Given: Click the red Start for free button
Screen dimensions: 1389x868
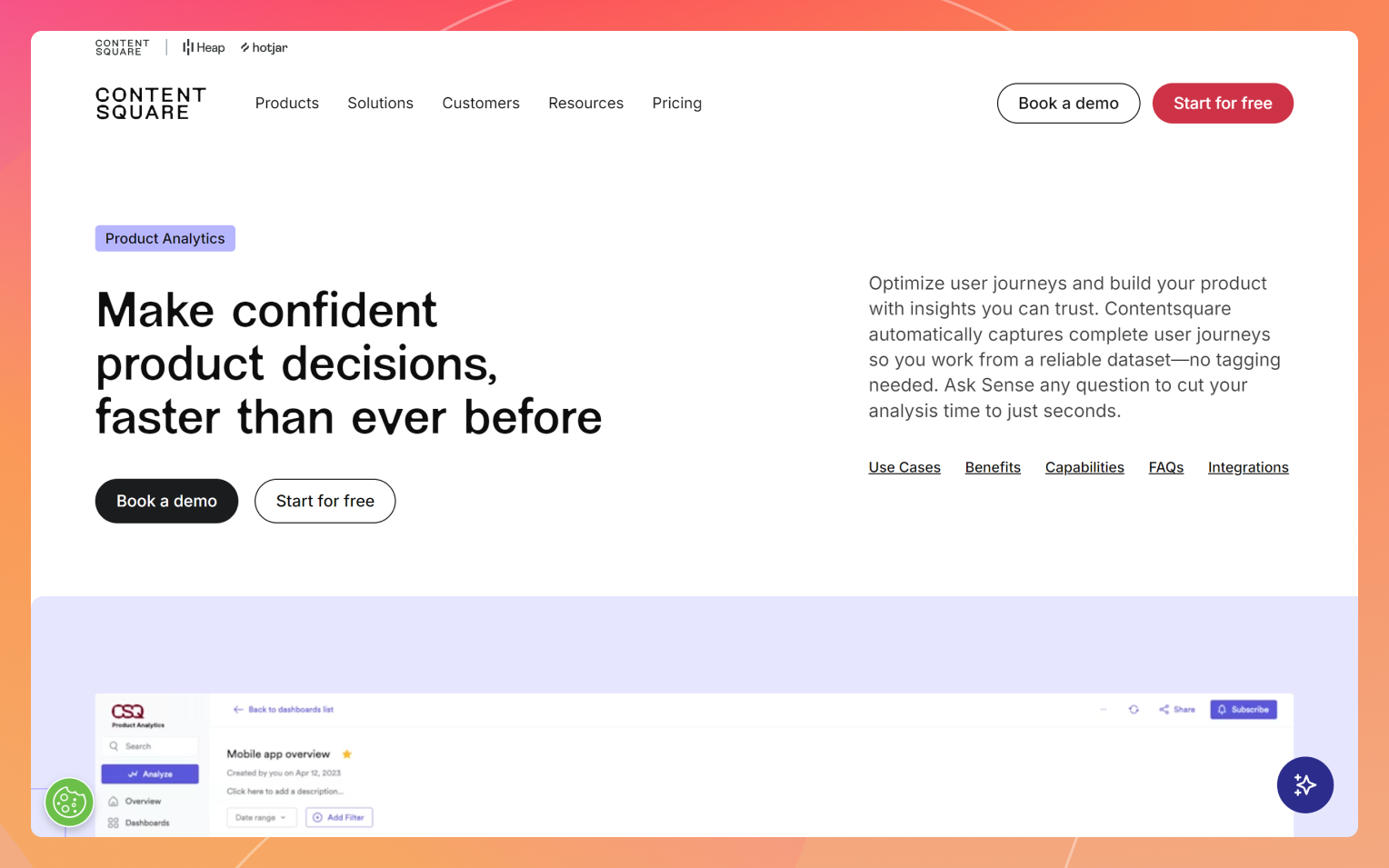Looking at the screenshot, I should click(x=1223, y=104).
